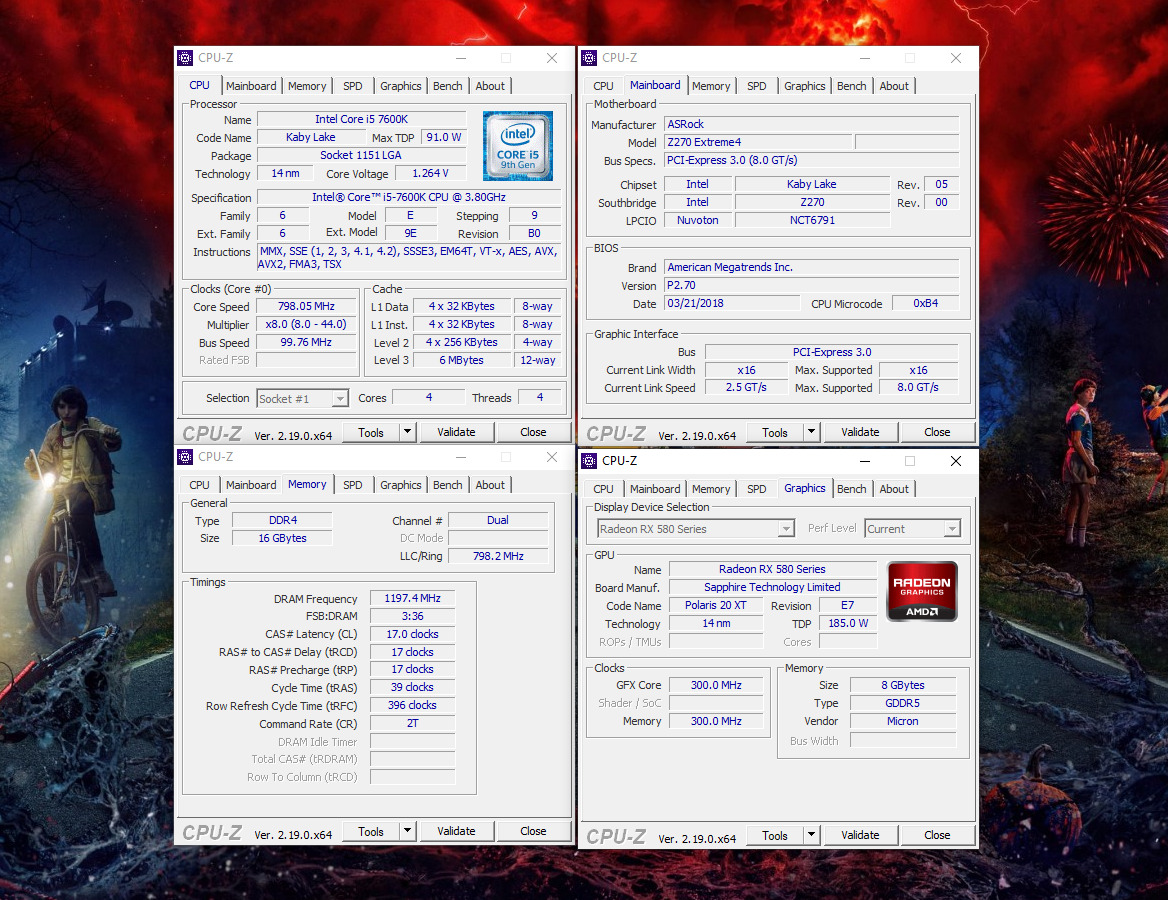Image resolution: width=1168 pixels, height=900 pixels.
Task: Click the CPU-Z app icon in the Mainboard window title bar
Action: coord(589,58)
